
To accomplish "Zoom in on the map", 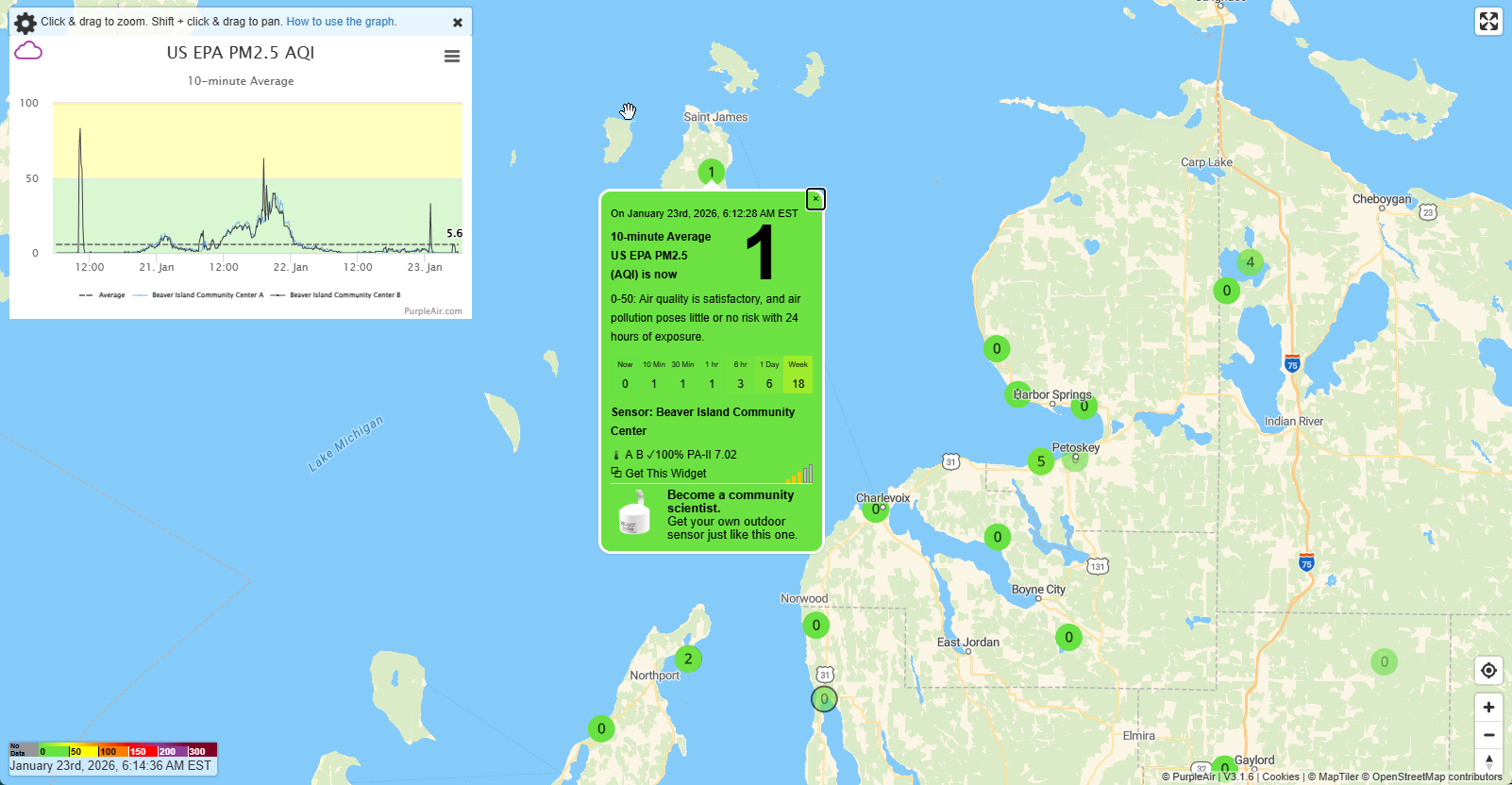I will (x=1488, y=707).
